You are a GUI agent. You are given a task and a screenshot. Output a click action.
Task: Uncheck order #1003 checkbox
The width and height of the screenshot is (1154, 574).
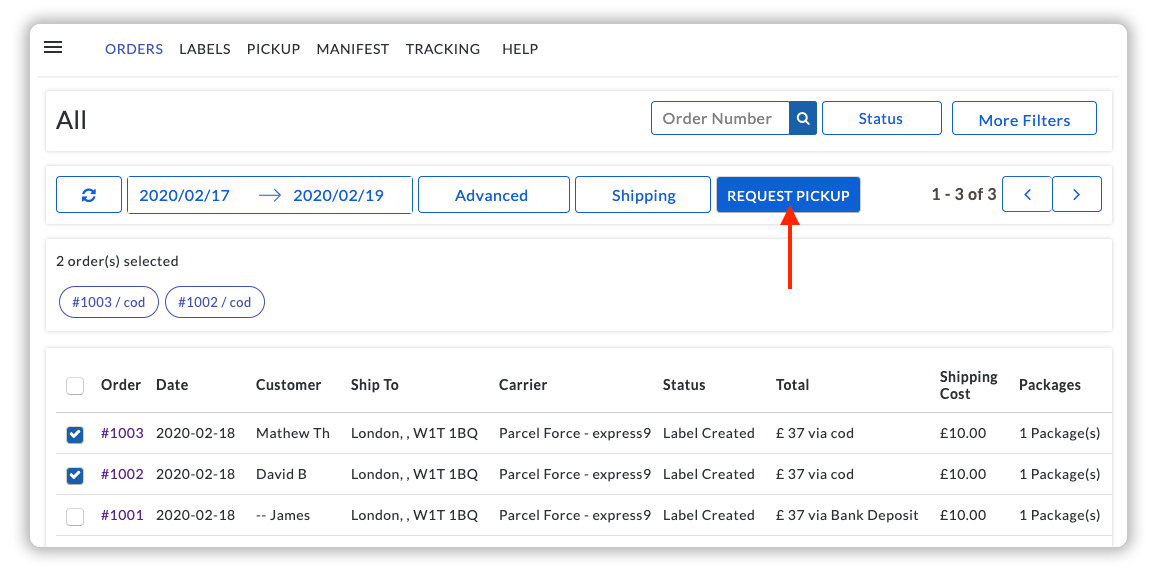click(x=75, y=434)
